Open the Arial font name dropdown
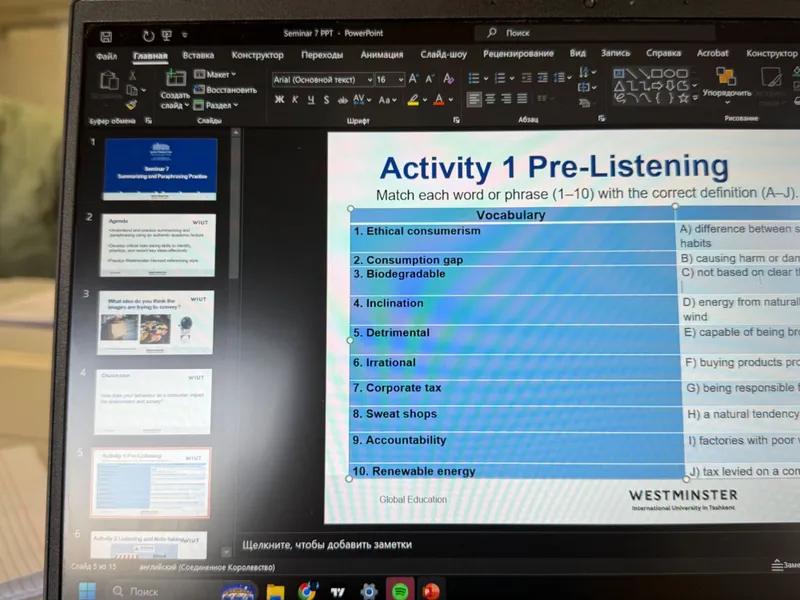 pyautogui.click(x=323, y=80)
